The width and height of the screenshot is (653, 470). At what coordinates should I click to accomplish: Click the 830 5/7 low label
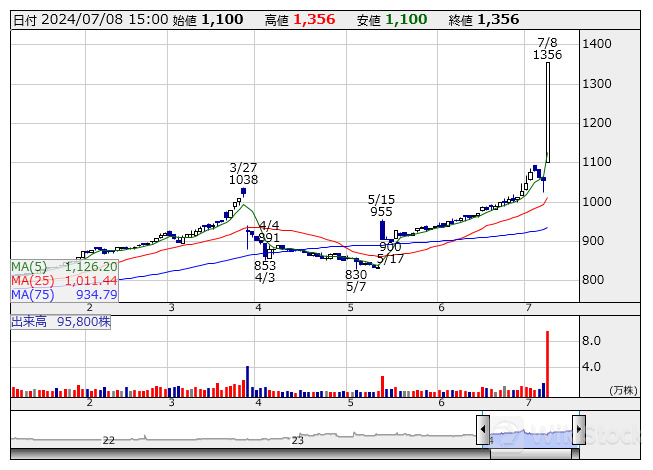(x=356, y=281)
